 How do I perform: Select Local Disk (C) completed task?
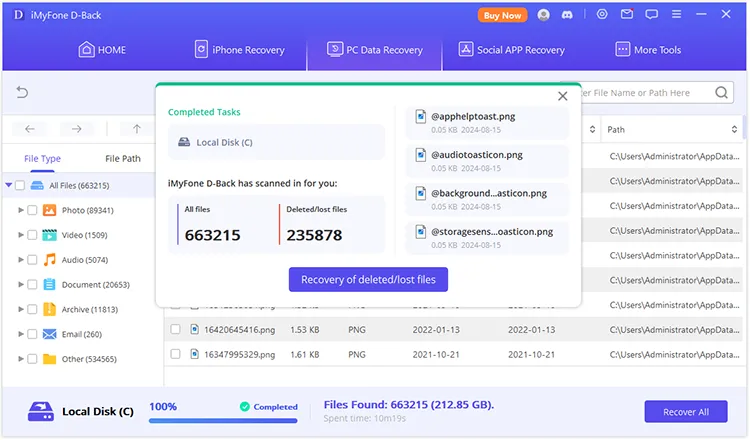tap(276, 142)
